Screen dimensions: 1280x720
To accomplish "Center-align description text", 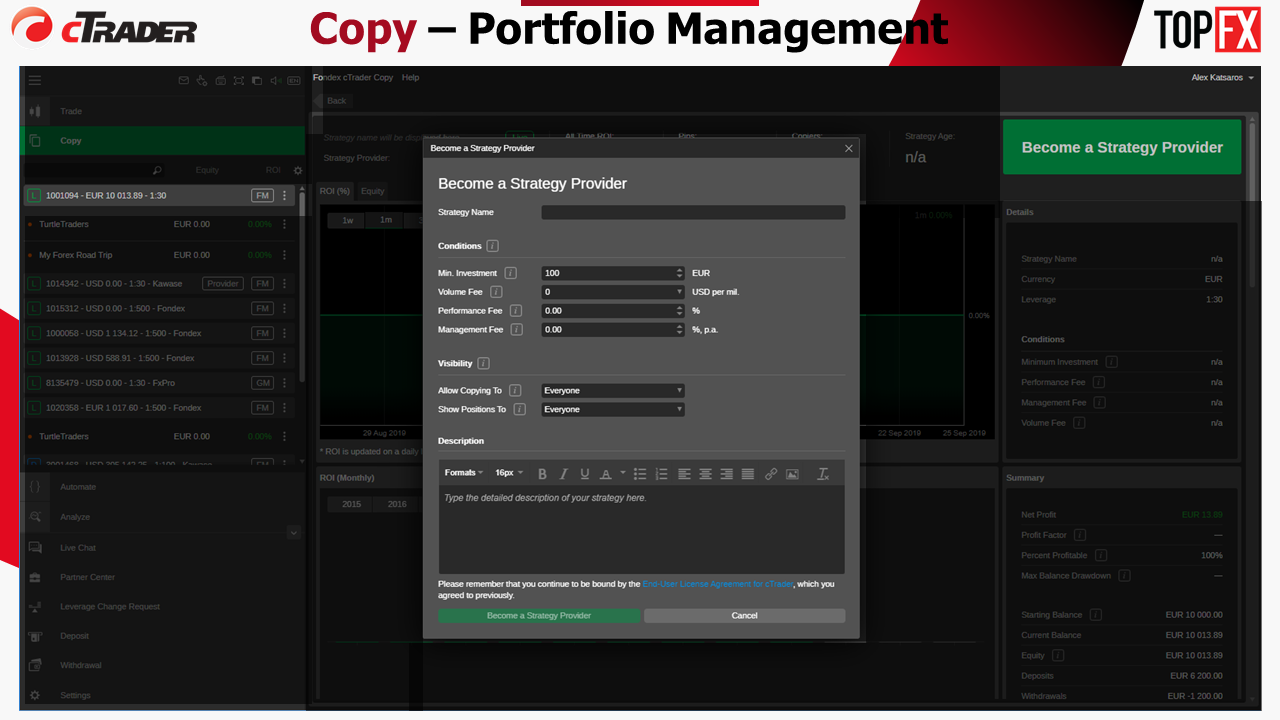I will [x=705, y=474].
